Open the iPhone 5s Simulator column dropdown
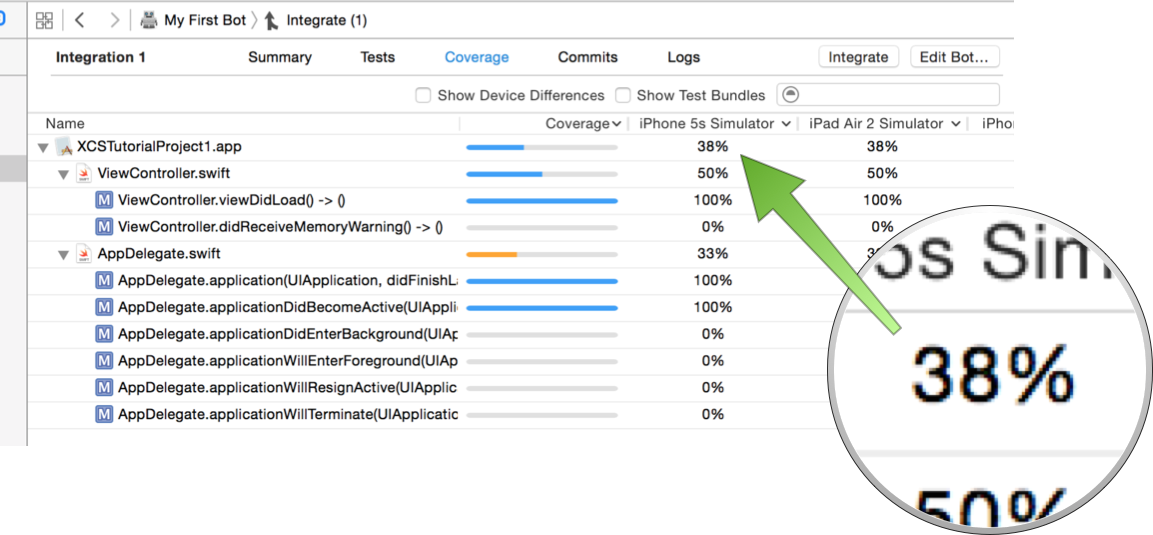The width and height of the screenshot is (1153, 535). click(x=786, y=123)
